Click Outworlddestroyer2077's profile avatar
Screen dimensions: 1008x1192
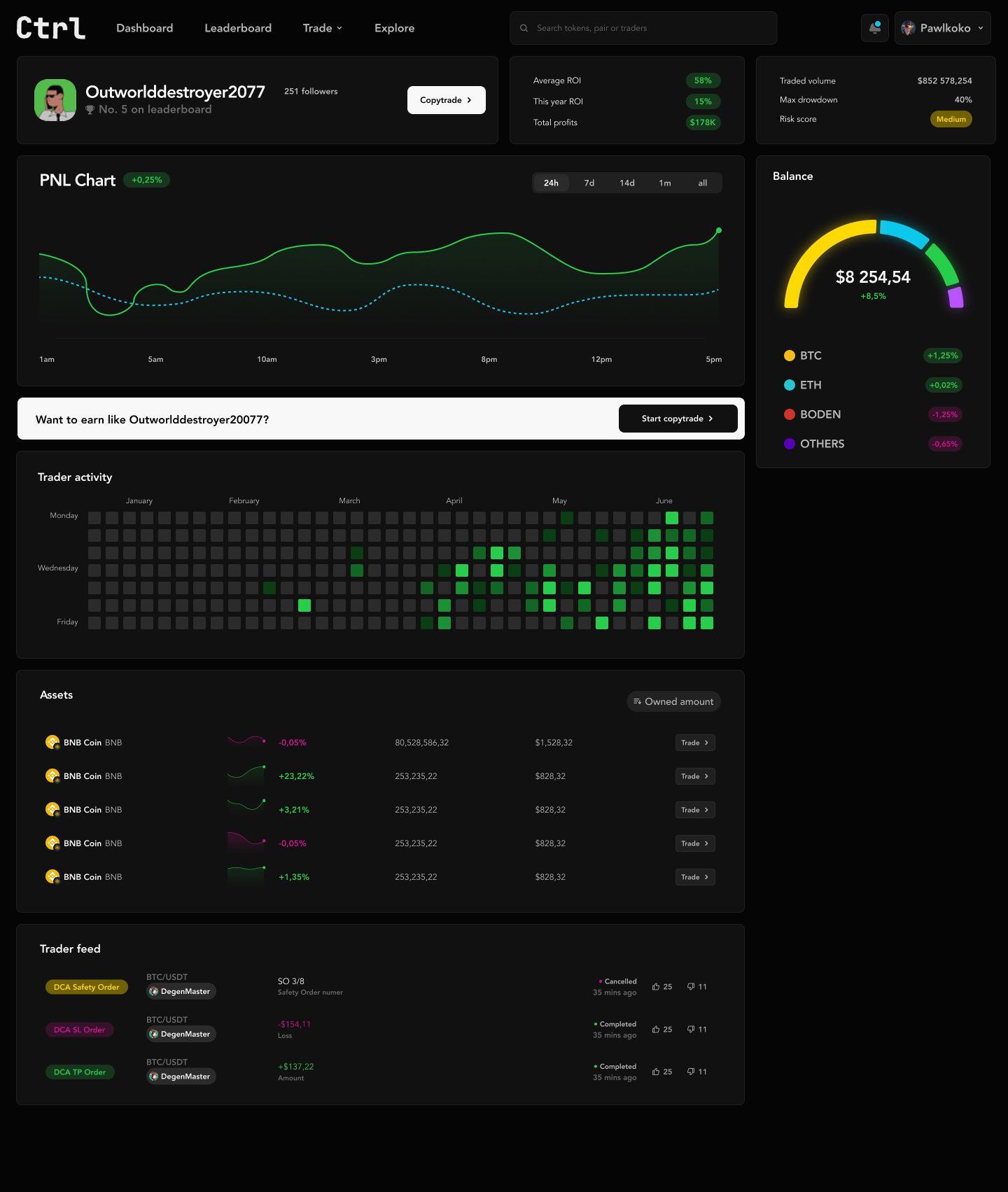click(x=55, y=100)
